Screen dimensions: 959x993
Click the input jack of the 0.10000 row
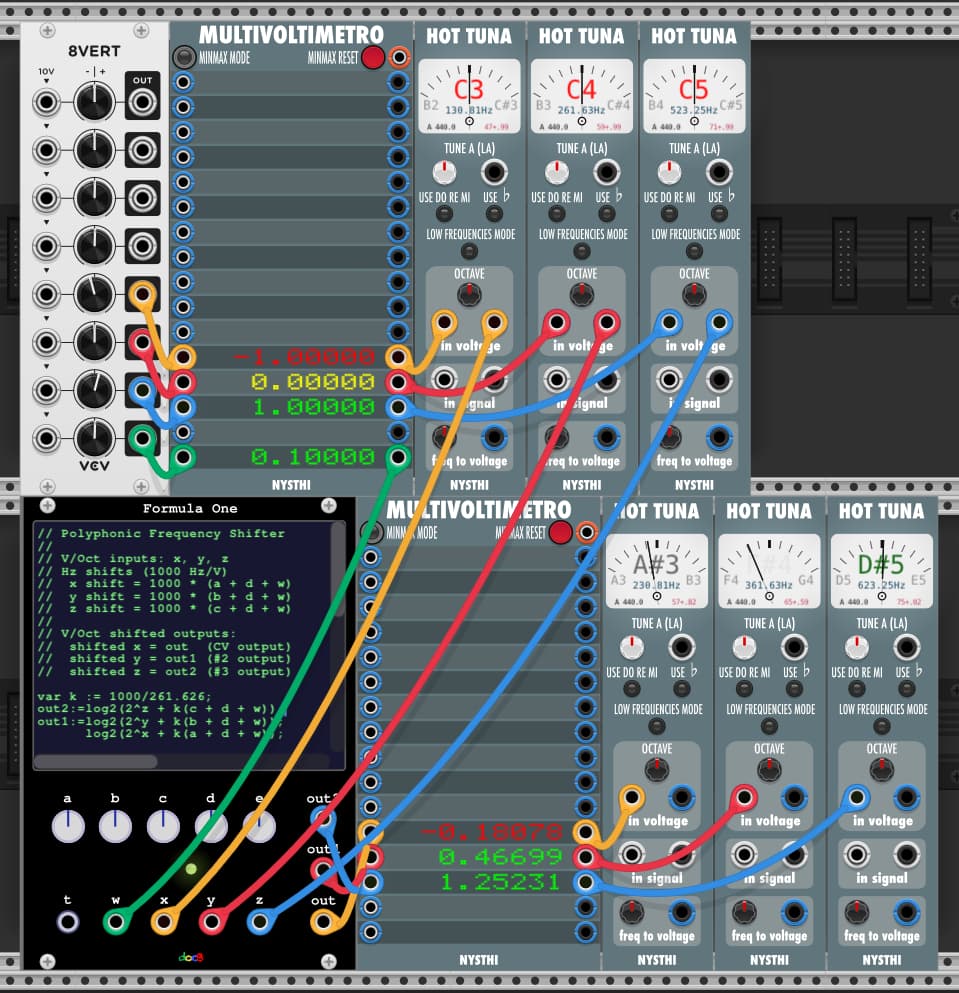coord(183,457)
